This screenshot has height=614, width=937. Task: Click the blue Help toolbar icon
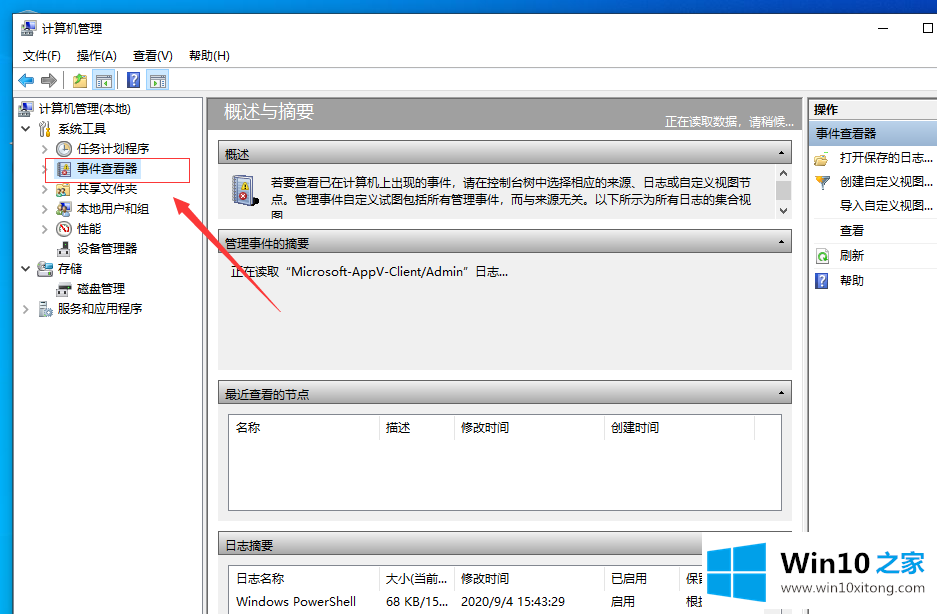pos(133,81)
